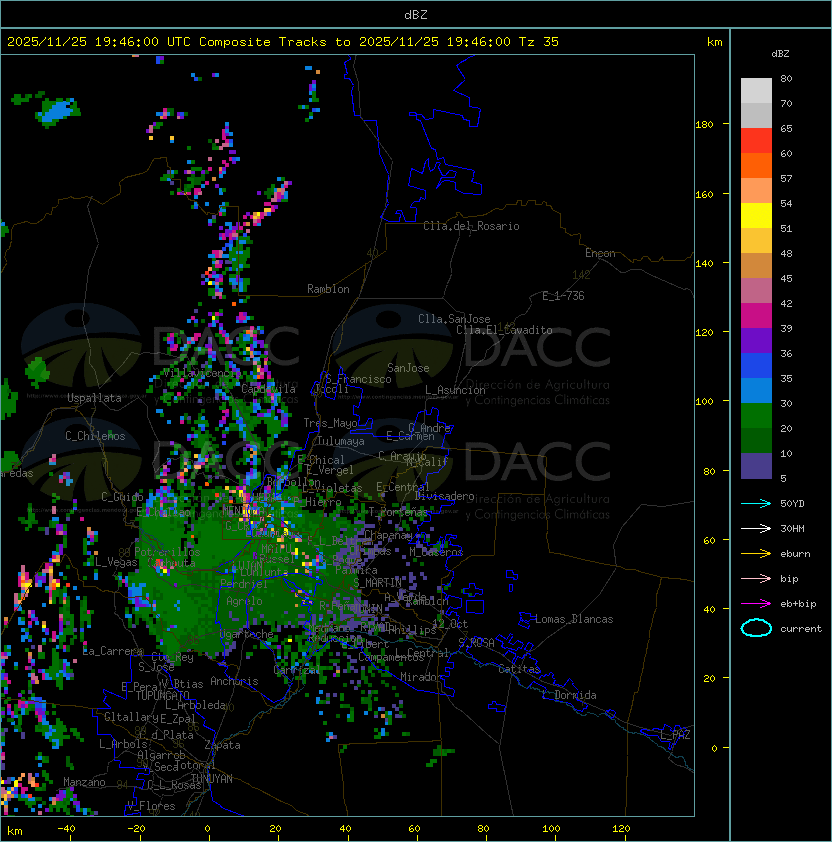
Task: Click the 'Villavicencio' map label
Action: [202, 373]
